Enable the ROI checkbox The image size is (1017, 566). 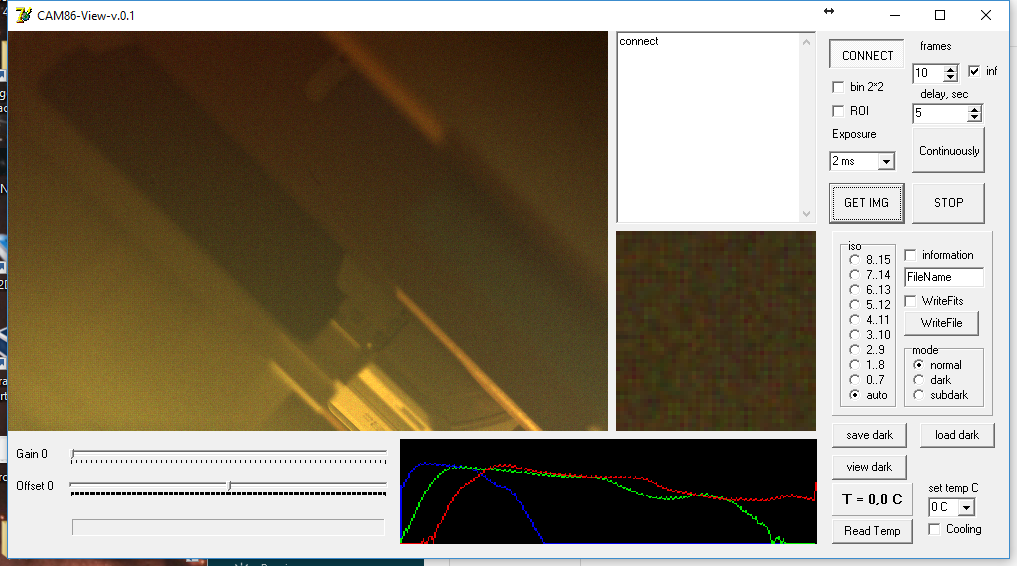[838, 111]
